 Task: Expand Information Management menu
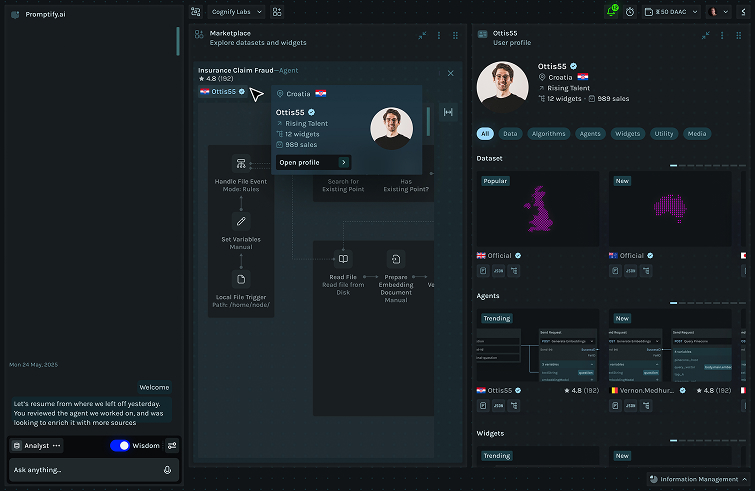[x=698, y=479]
